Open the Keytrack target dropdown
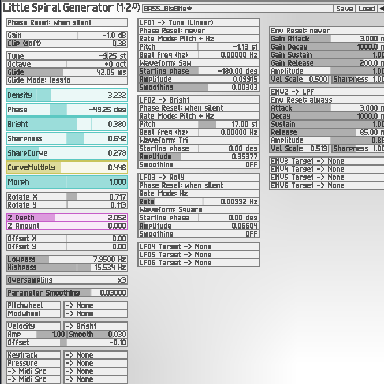This screenshot has width=384, height=384. point(96,355)
